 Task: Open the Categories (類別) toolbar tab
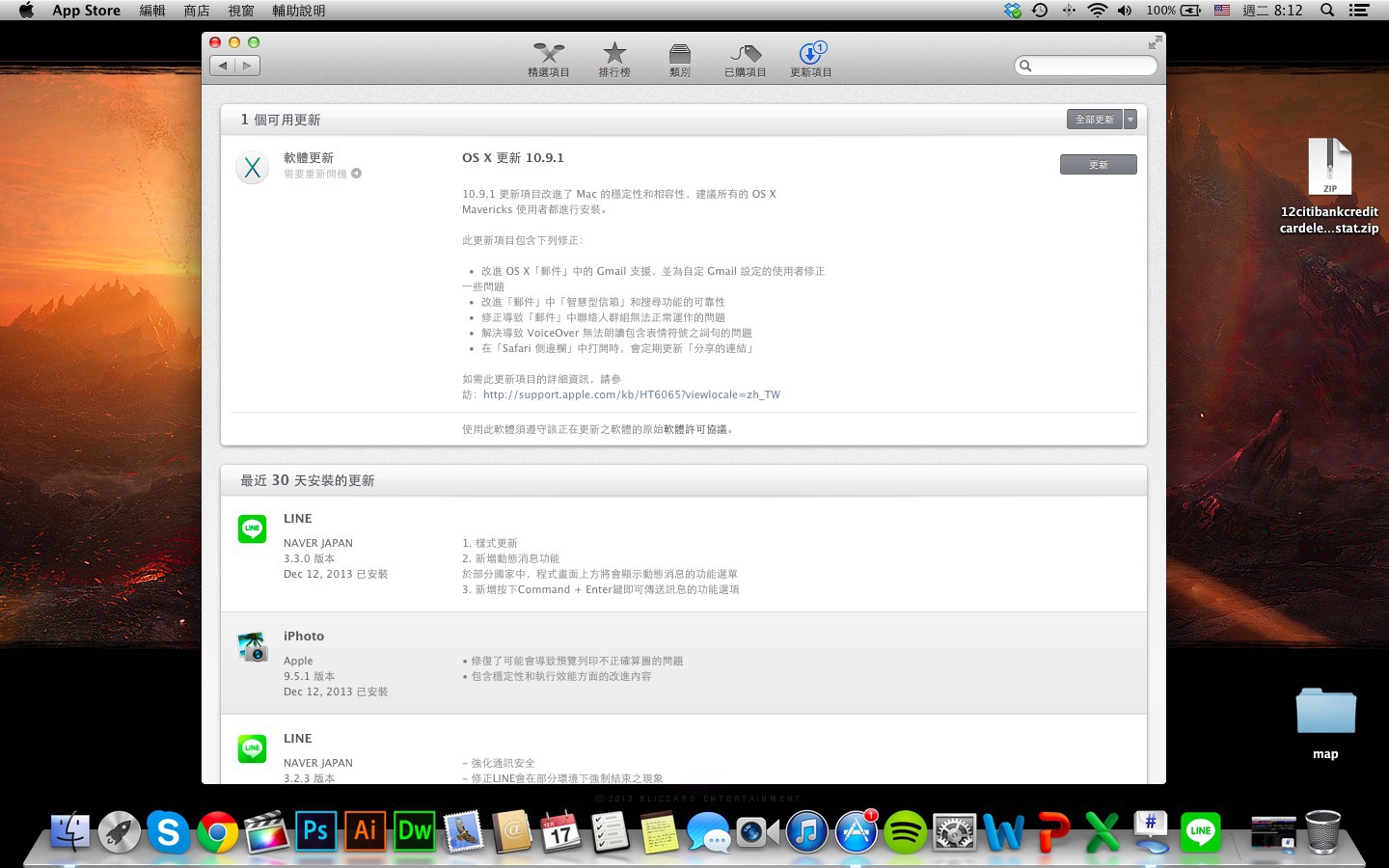[x=680, y=60]
